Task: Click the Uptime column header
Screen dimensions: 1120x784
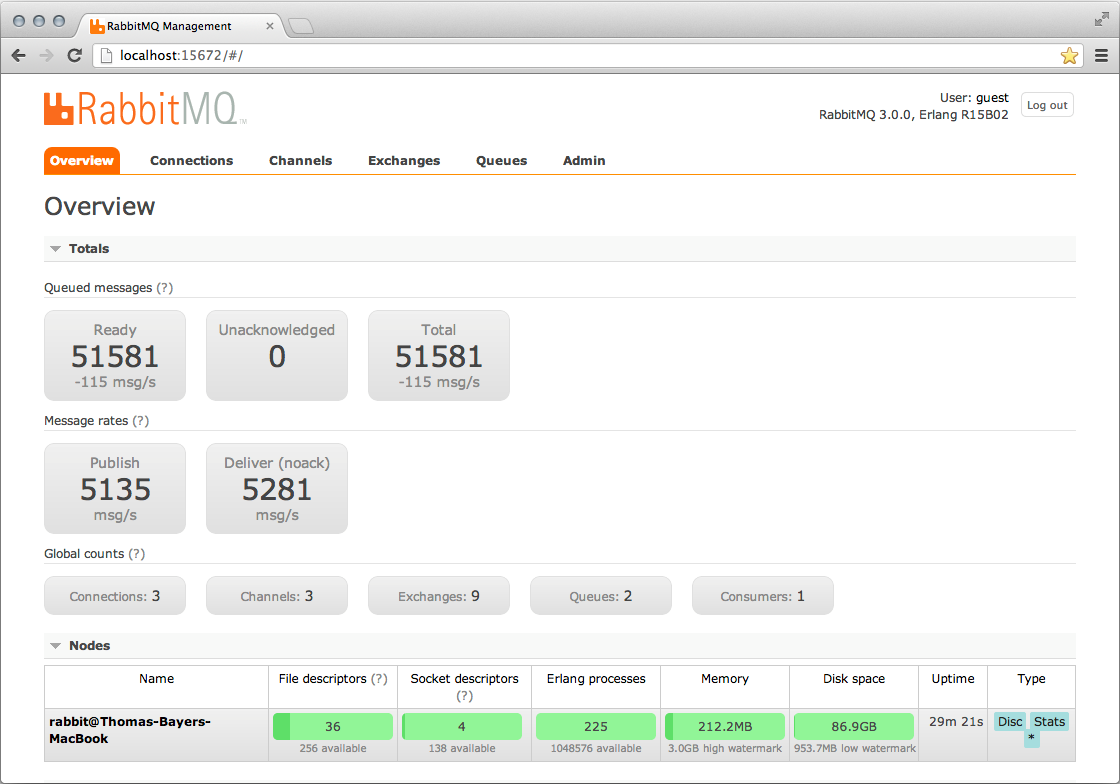Action: click(x=953, y=678)
